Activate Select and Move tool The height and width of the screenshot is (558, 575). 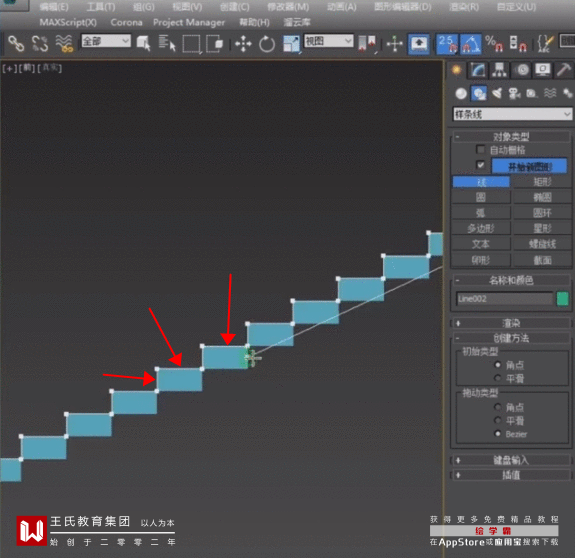pyautogui.click(x=243, y=44)
